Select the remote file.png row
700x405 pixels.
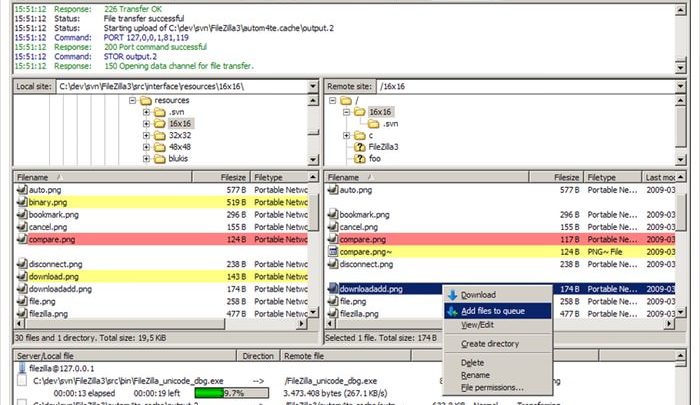pyautogui.click(x=500, y=301)
